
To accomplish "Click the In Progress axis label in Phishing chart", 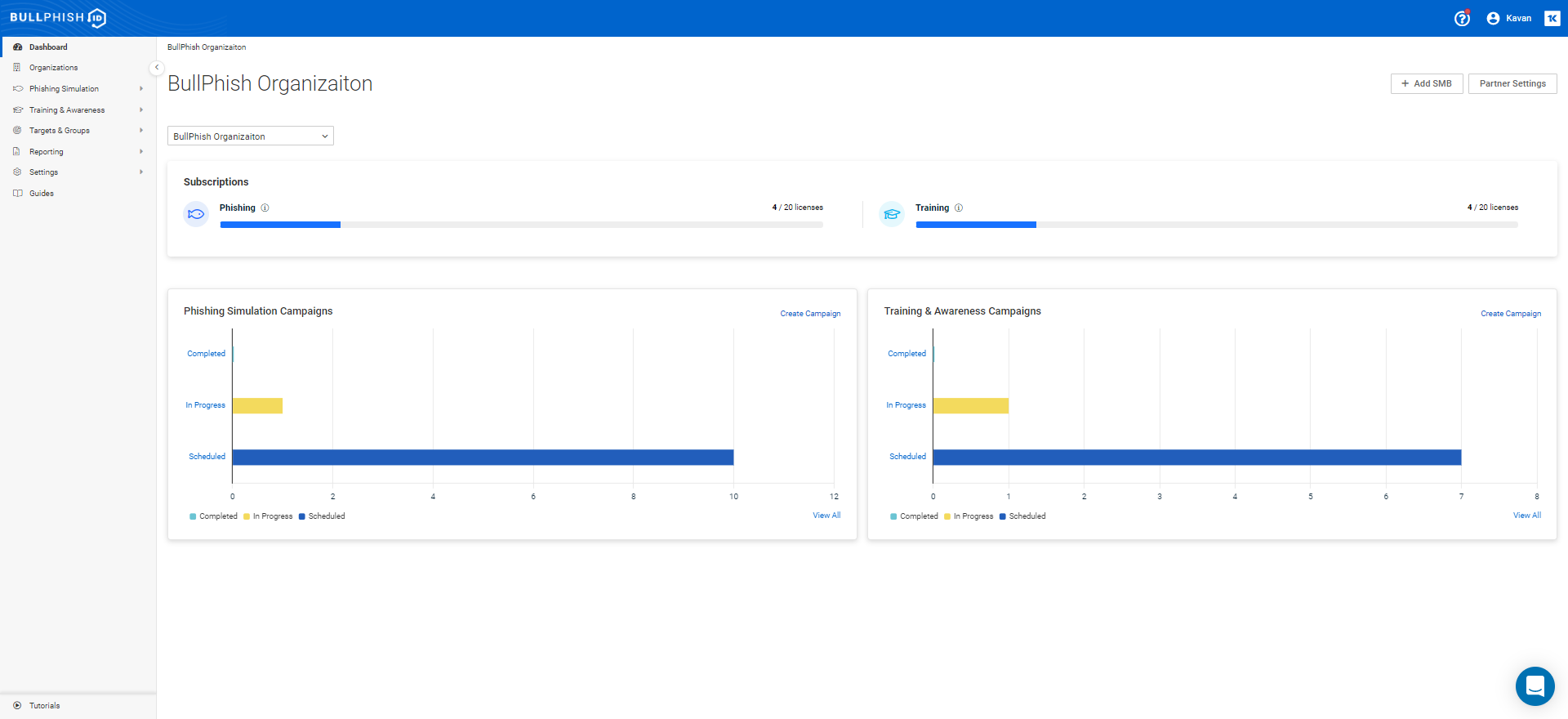I will coord(205,405).
